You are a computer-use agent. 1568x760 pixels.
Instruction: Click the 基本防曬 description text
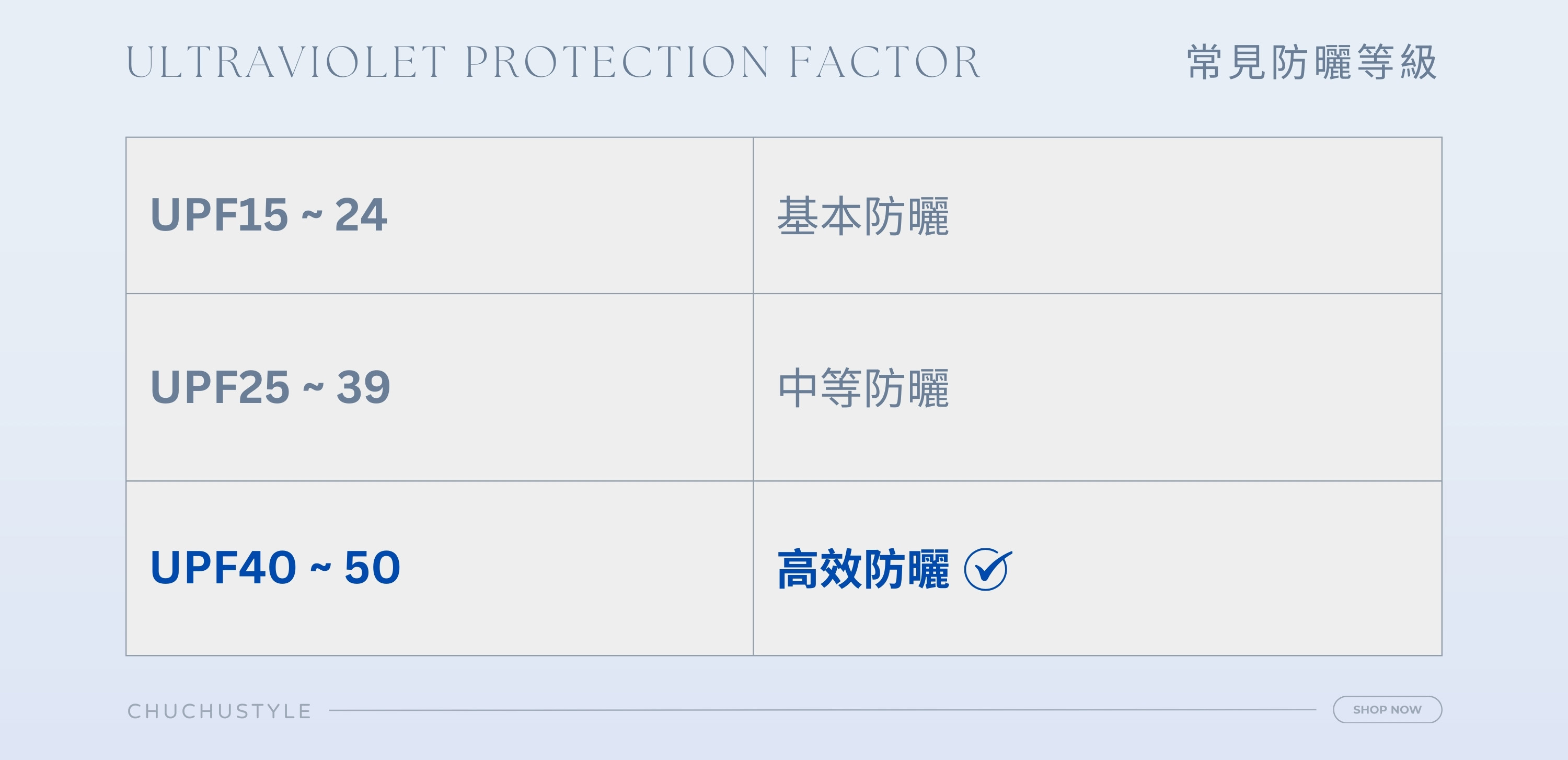point(863,216)
